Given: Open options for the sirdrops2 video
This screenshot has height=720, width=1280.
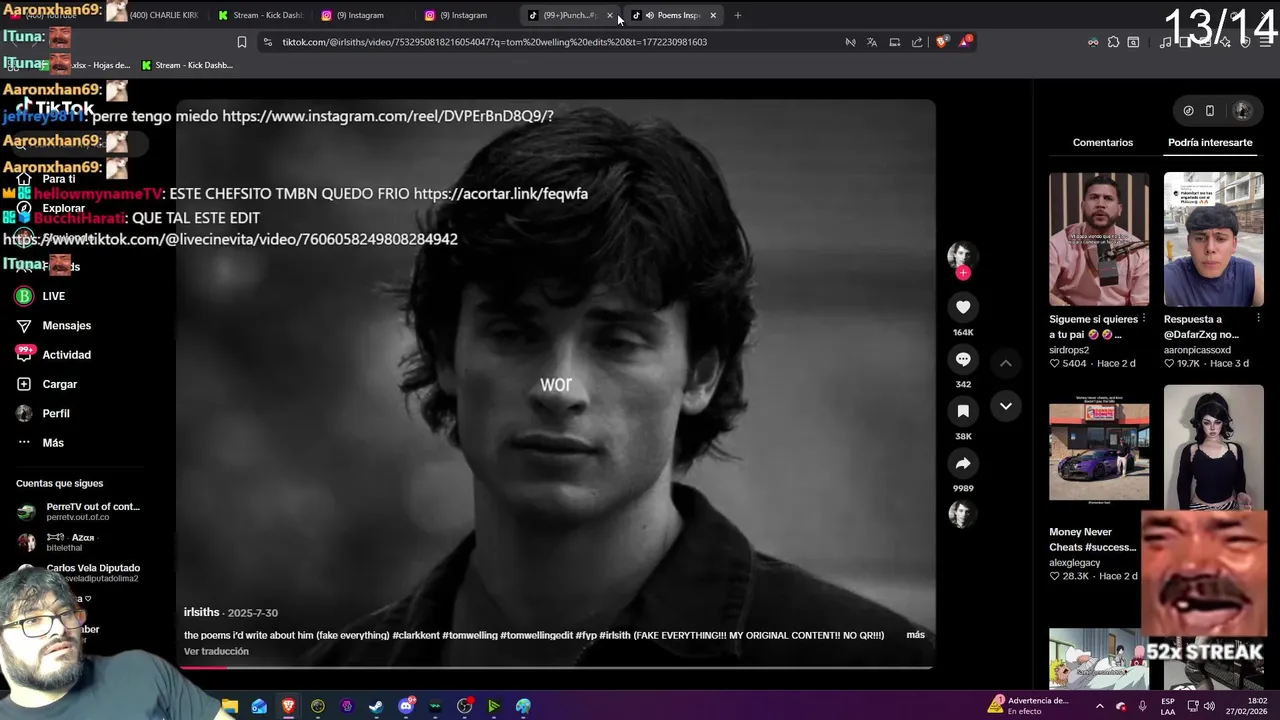Looking at the screenshot, I should tap(1144, 319).
